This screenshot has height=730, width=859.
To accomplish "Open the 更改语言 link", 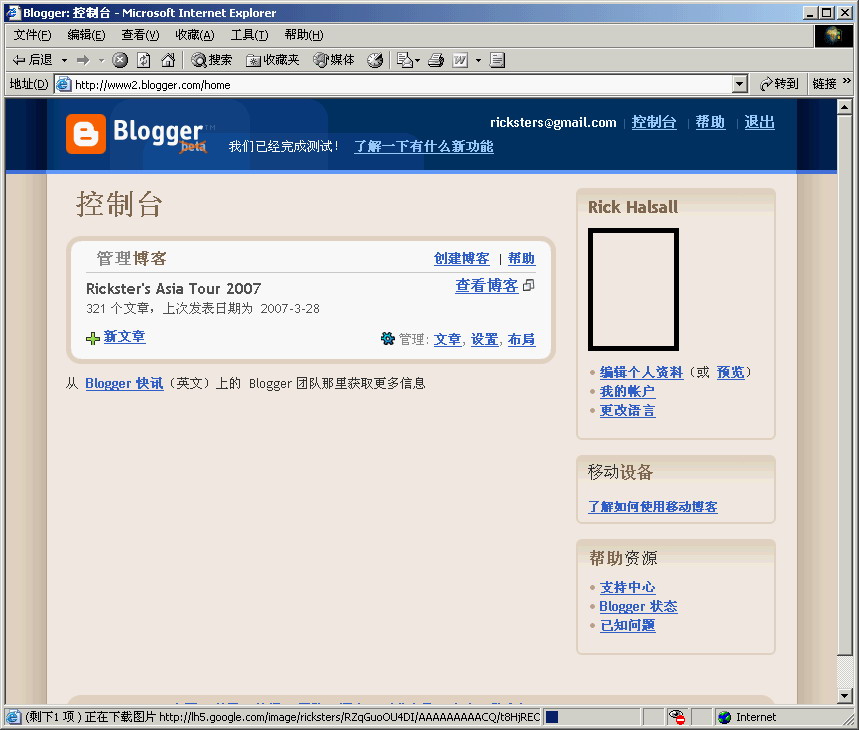I will 627,411.
